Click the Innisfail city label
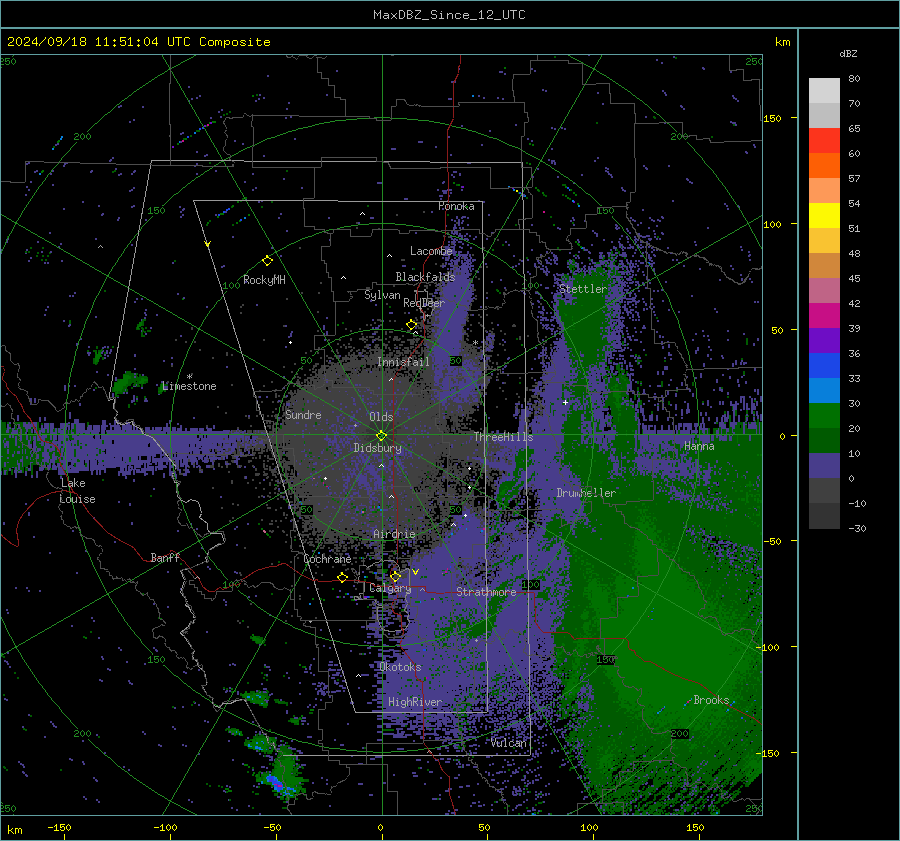This screenshot has width=900, height=841. (x=403, y=362)
